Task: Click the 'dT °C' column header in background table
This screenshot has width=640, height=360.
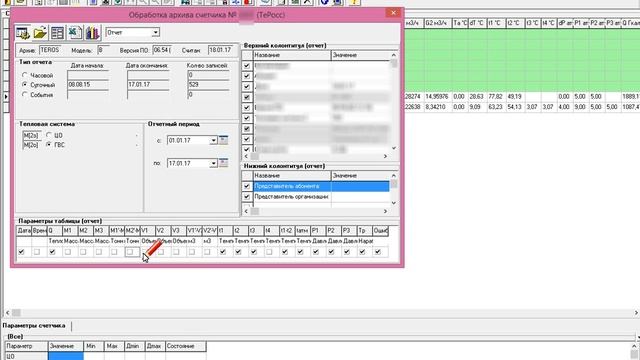Action: (476, 23)
